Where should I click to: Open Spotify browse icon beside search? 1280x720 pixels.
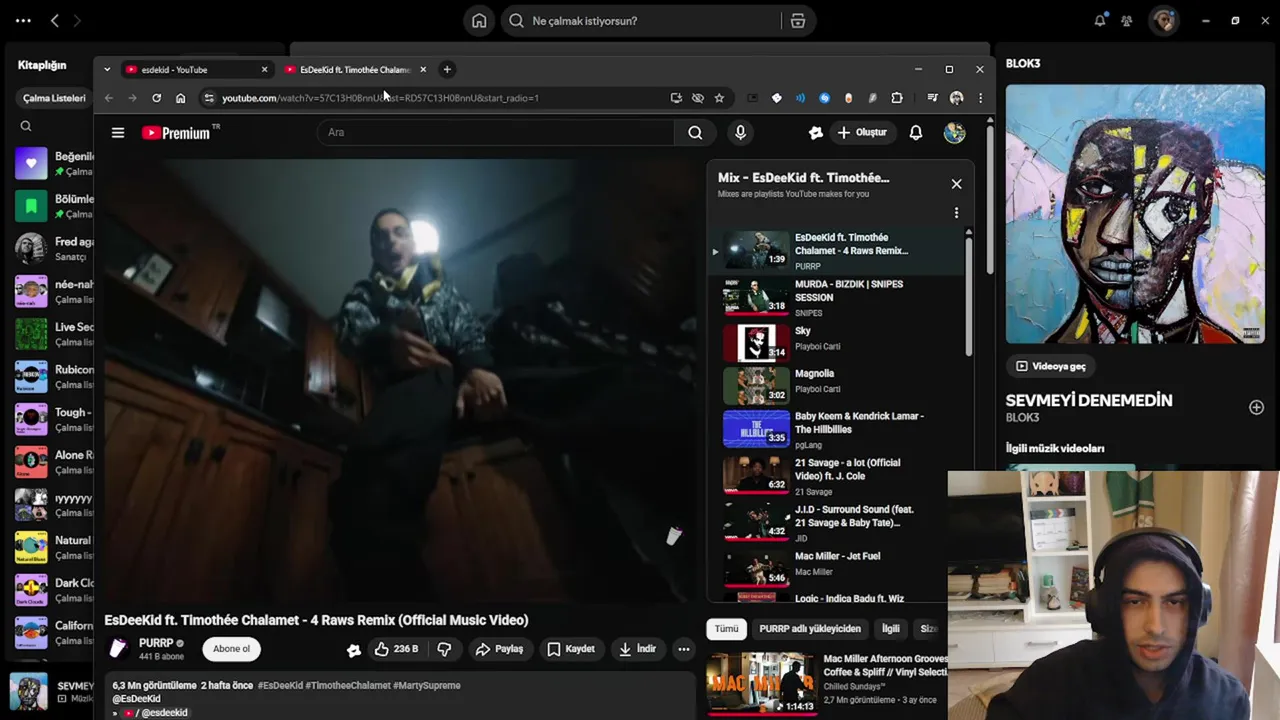pos(797,21)
